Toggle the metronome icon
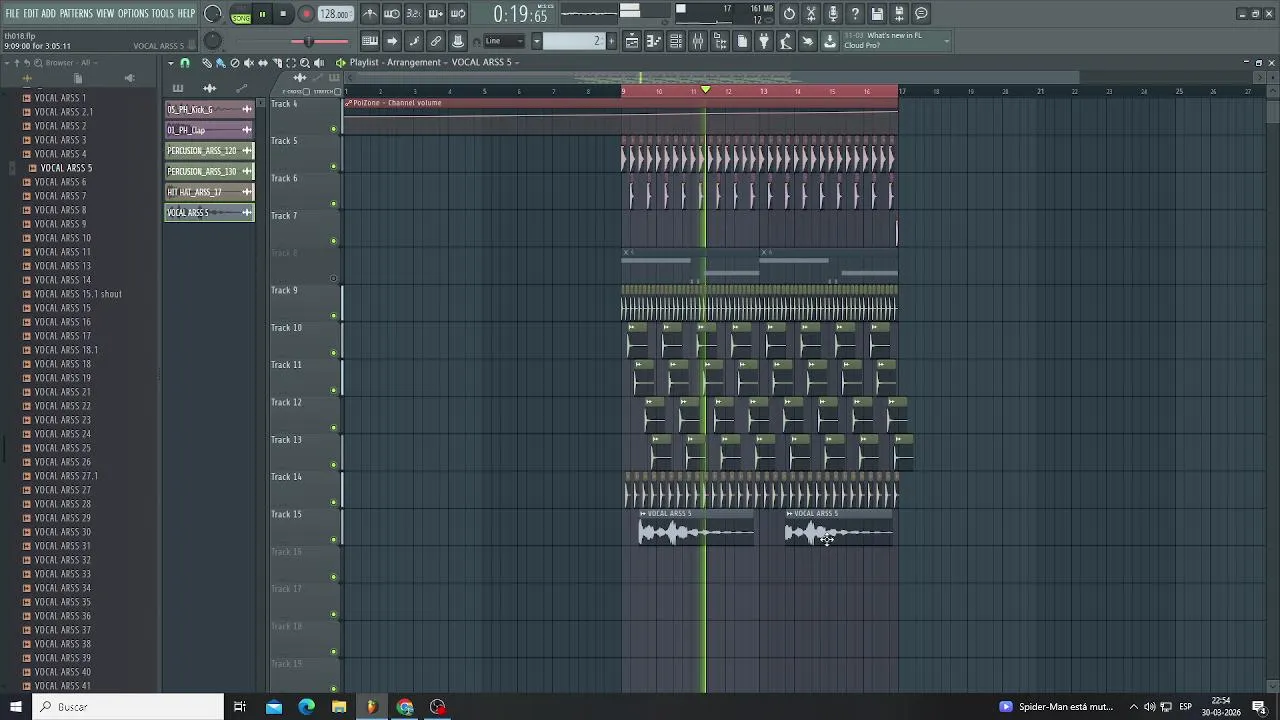This screenshot has height=720, width=1280. [370, 14]
